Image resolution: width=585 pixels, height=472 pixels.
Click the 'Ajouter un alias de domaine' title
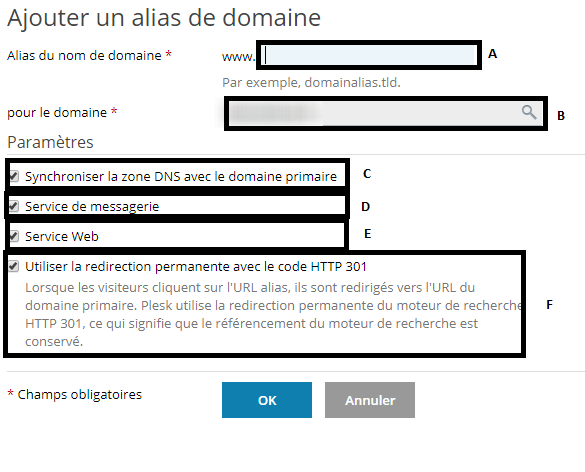164,18
